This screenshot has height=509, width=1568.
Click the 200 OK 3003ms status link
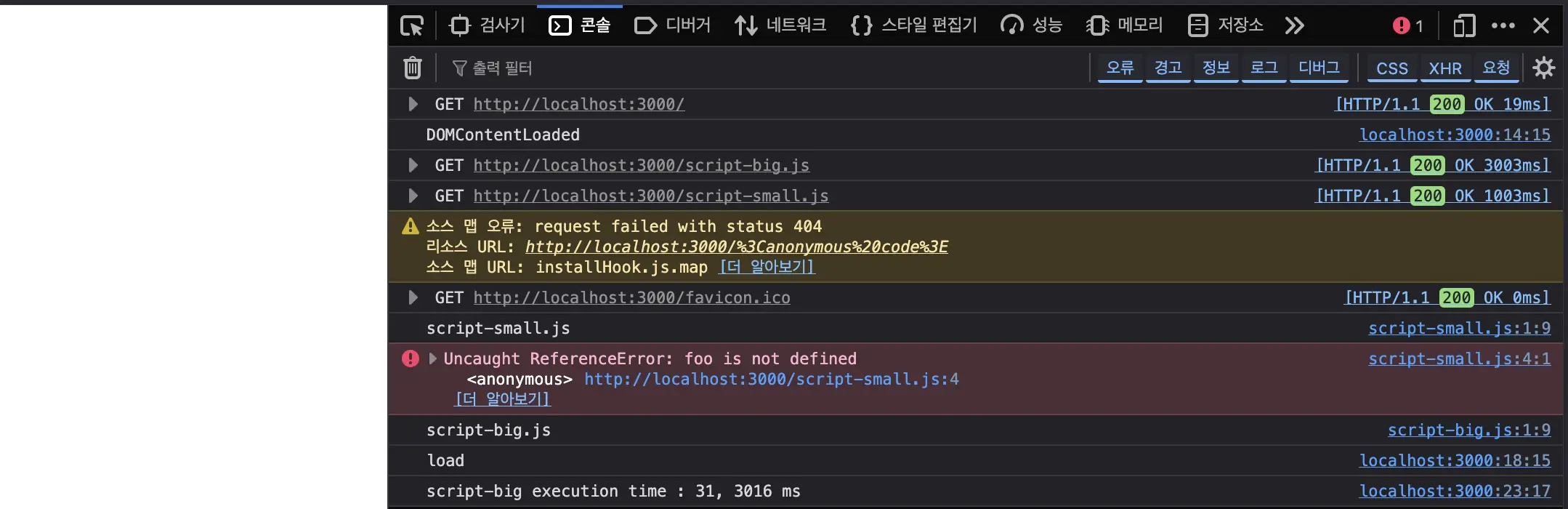click(x=1434, y=165)
